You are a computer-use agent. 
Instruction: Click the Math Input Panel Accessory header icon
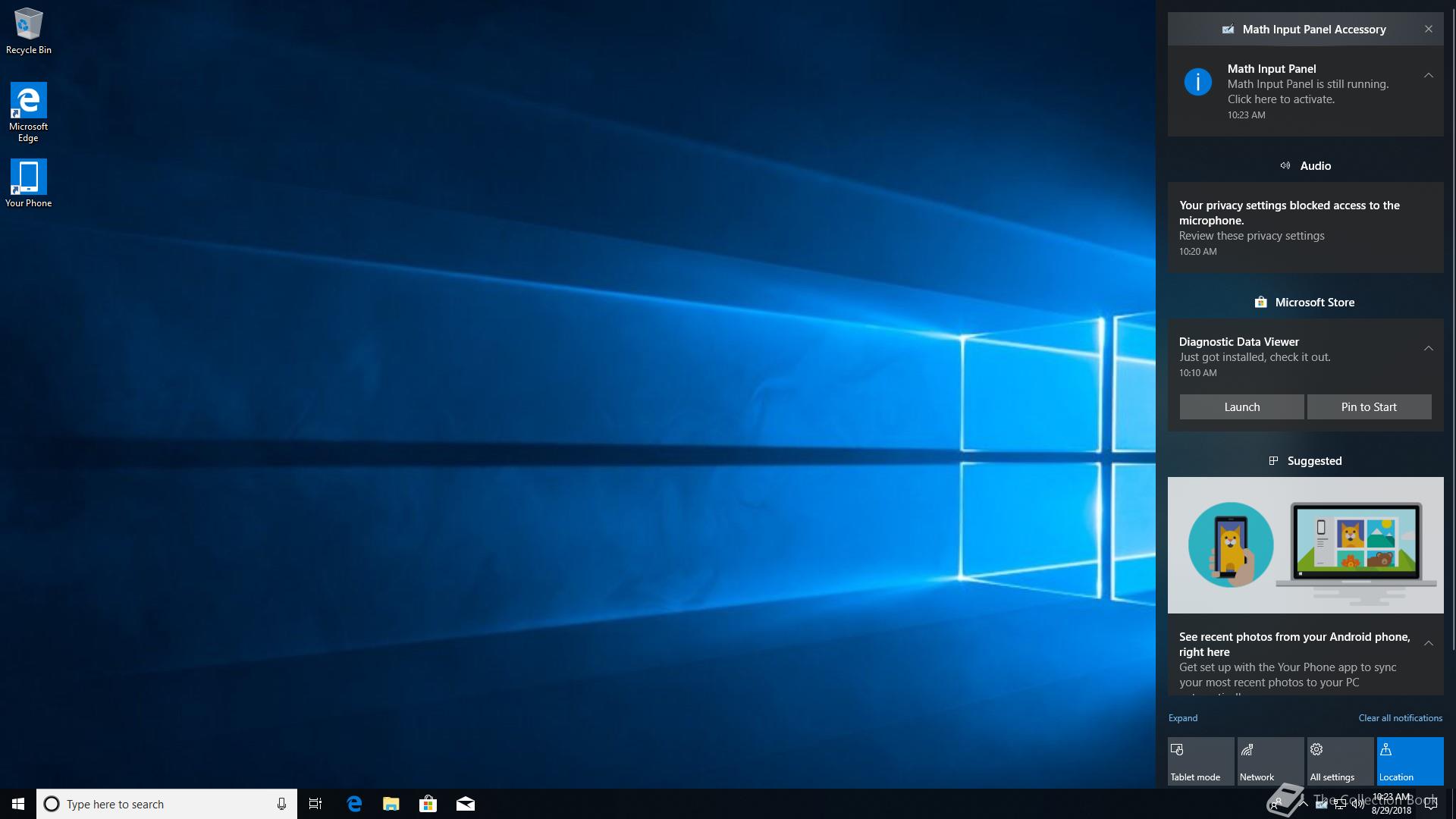pos(1228,30)
